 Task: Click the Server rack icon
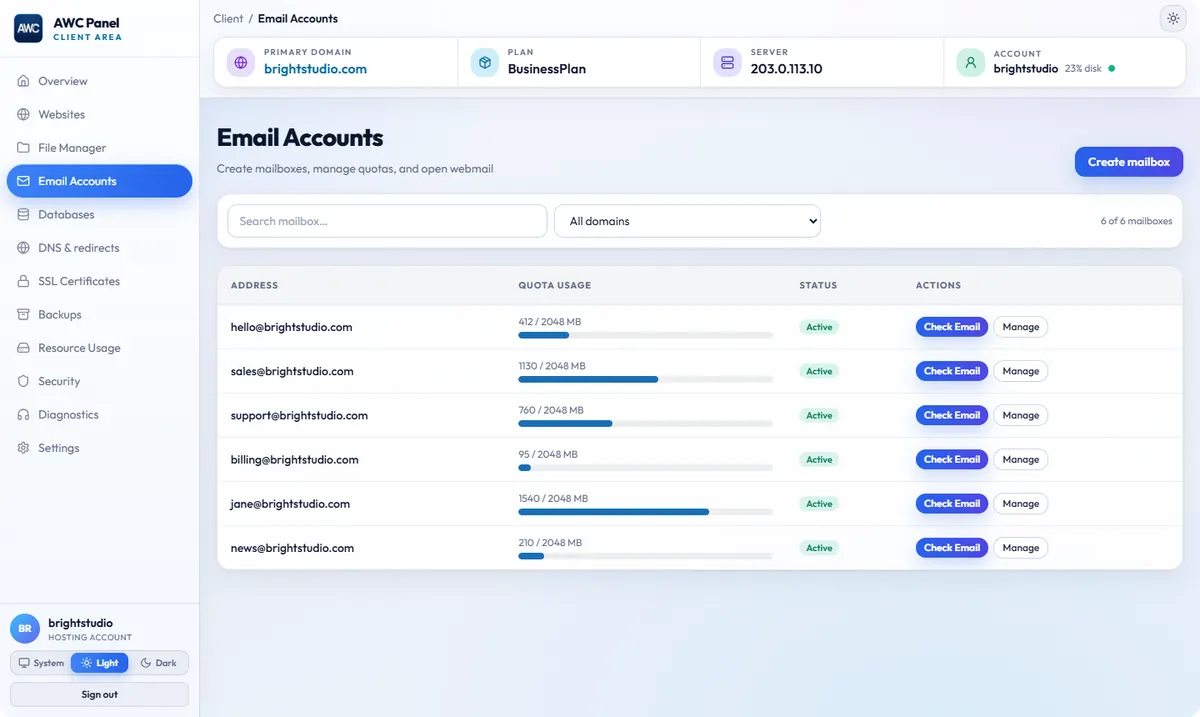(728, 62)
